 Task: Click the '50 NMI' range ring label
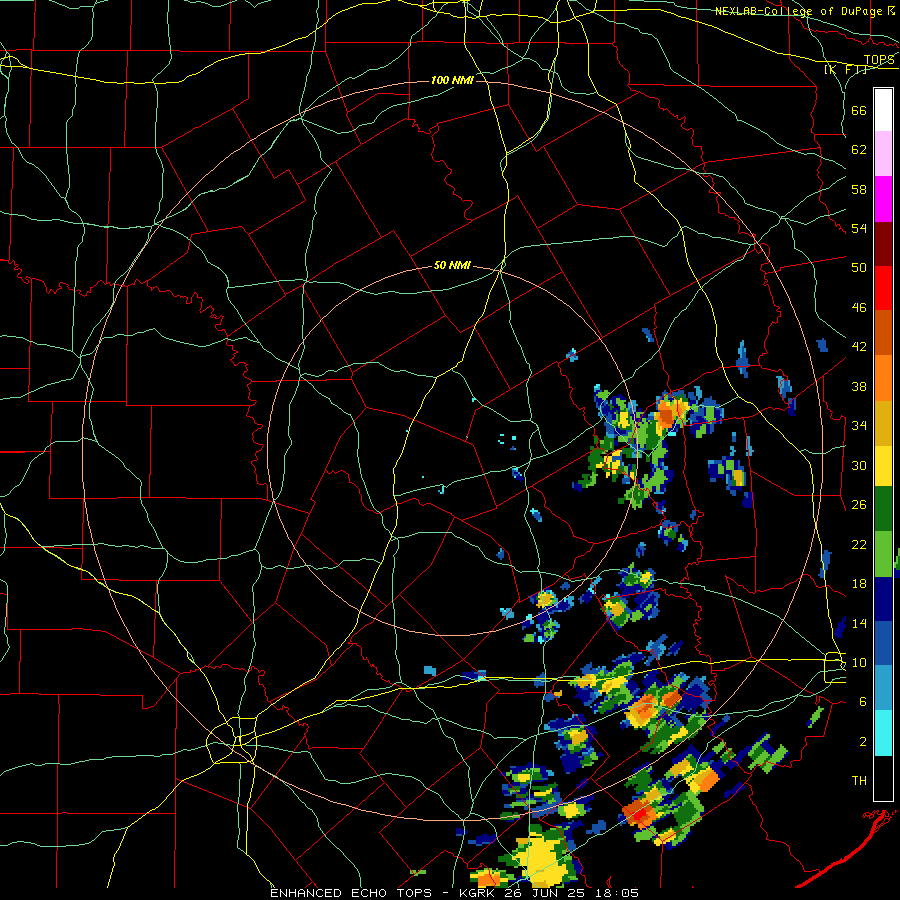click(x=452, y=265)
